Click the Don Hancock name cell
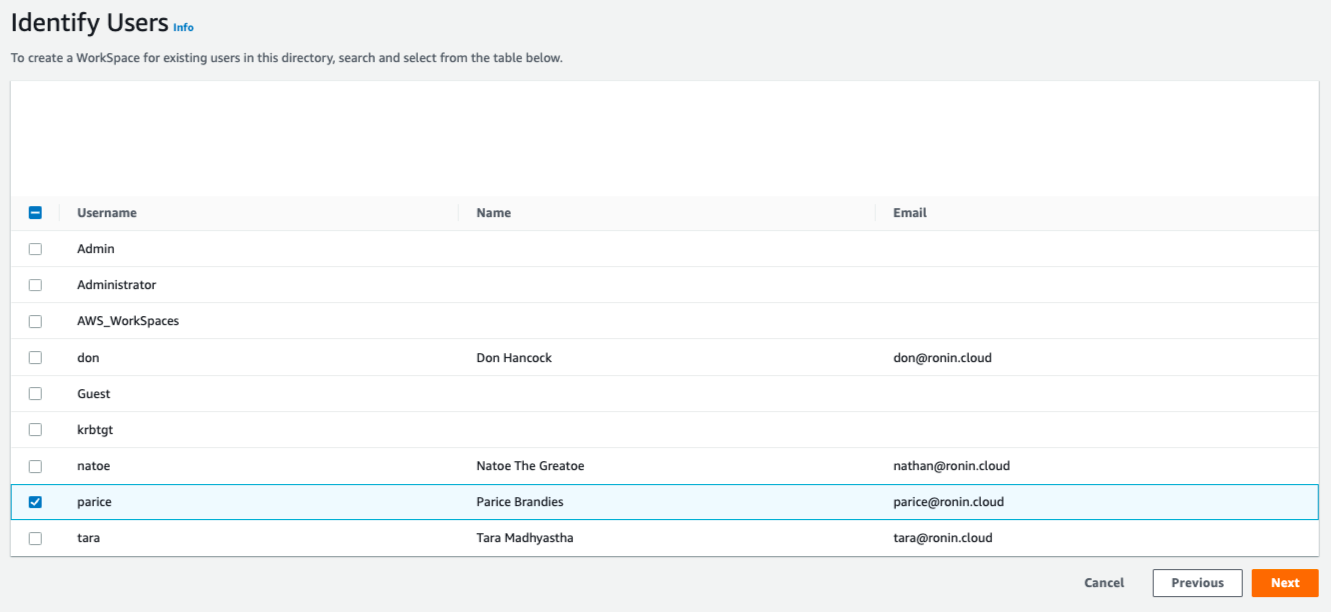The width and height of the screenshot is (1331, 612). 514,358
